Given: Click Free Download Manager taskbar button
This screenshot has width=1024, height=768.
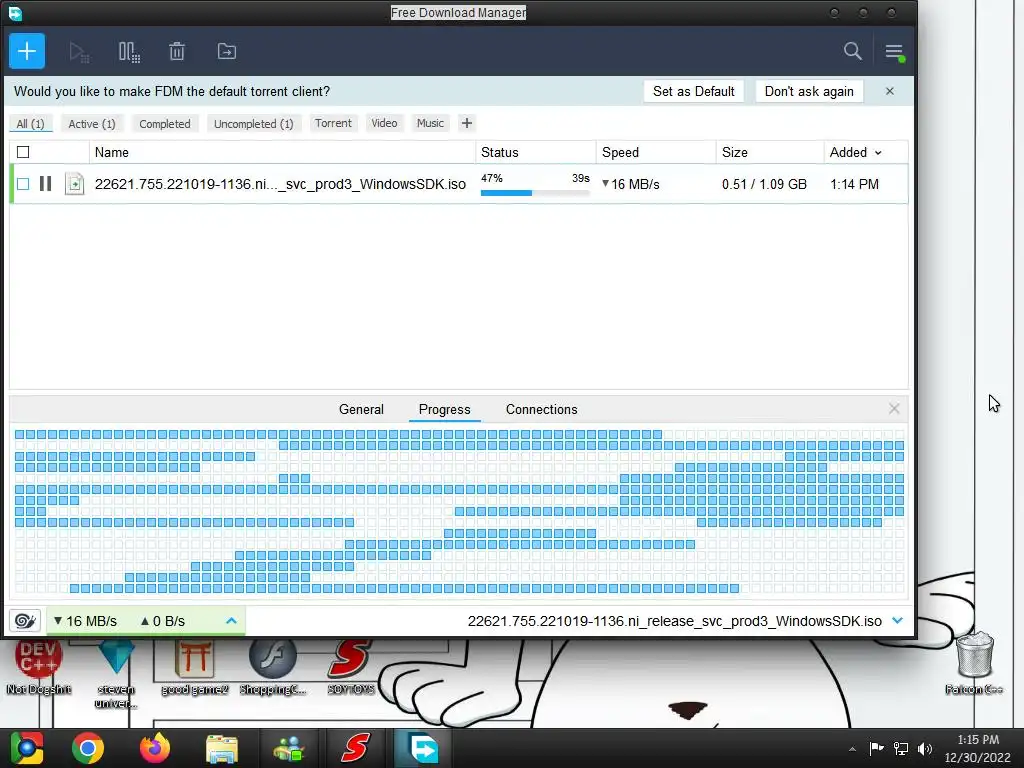Looking at the screenshot, I should 423,748.
